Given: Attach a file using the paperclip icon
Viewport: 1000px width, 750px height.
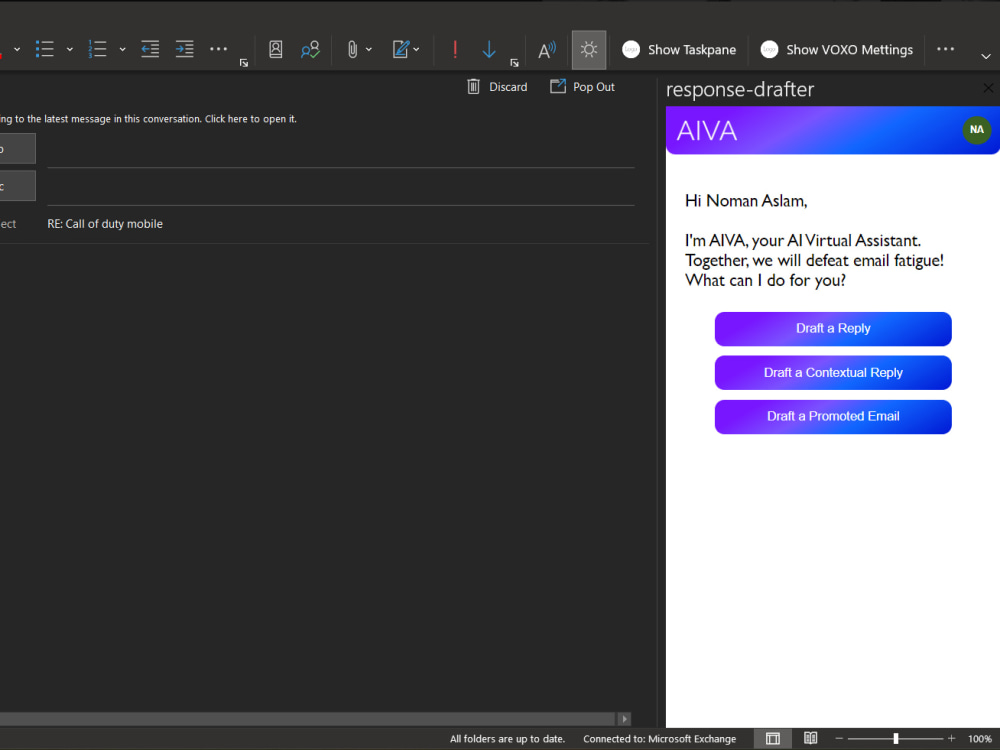Looking at the screenshot, I should pyautogui.click(x=352, y=49).
